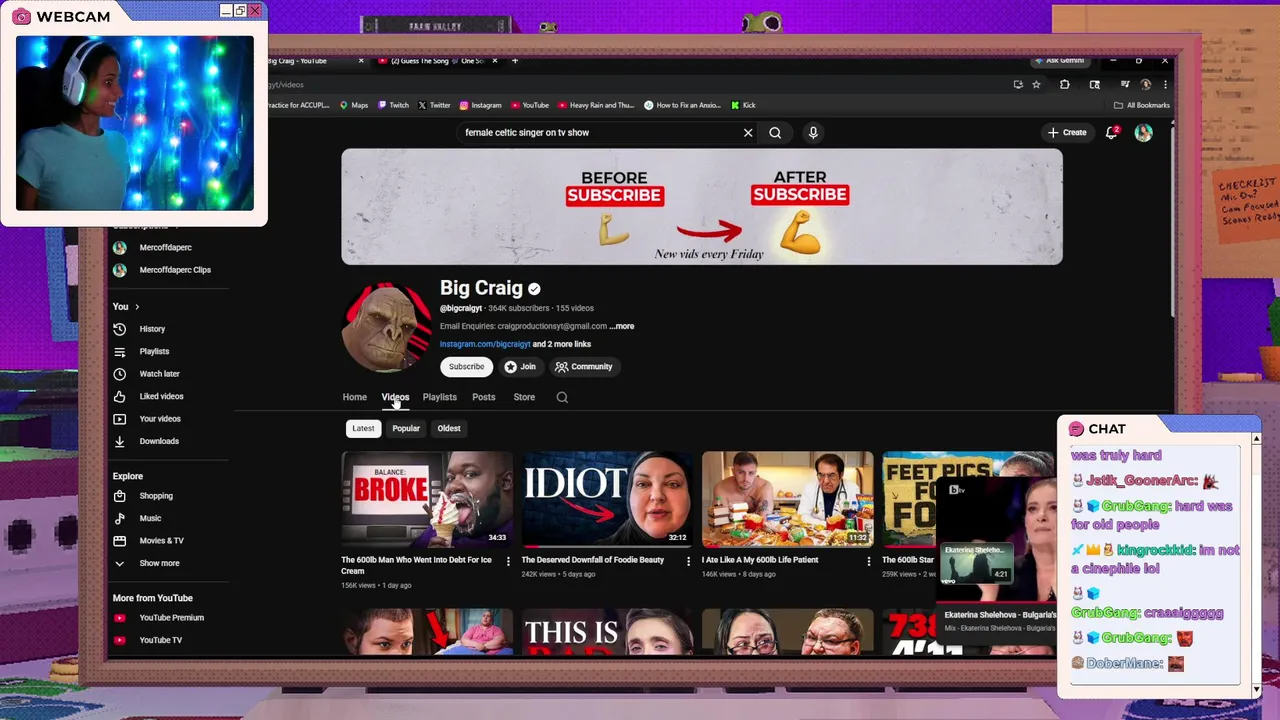Viewport: 1280px width, 720px height.
Task: Open the YouTube account avatar menu
Action: coord(1143,132)
